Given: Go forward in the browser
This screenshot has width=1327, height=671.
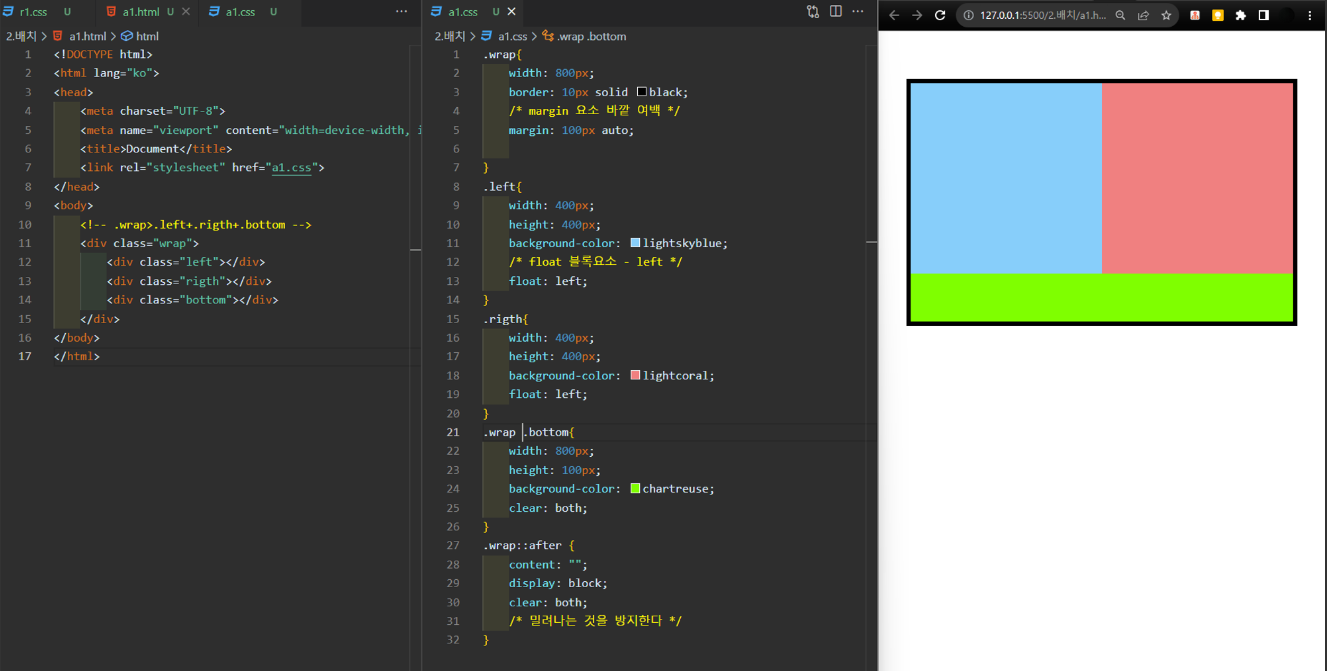Looking at the screenshot, I should 917,15.
